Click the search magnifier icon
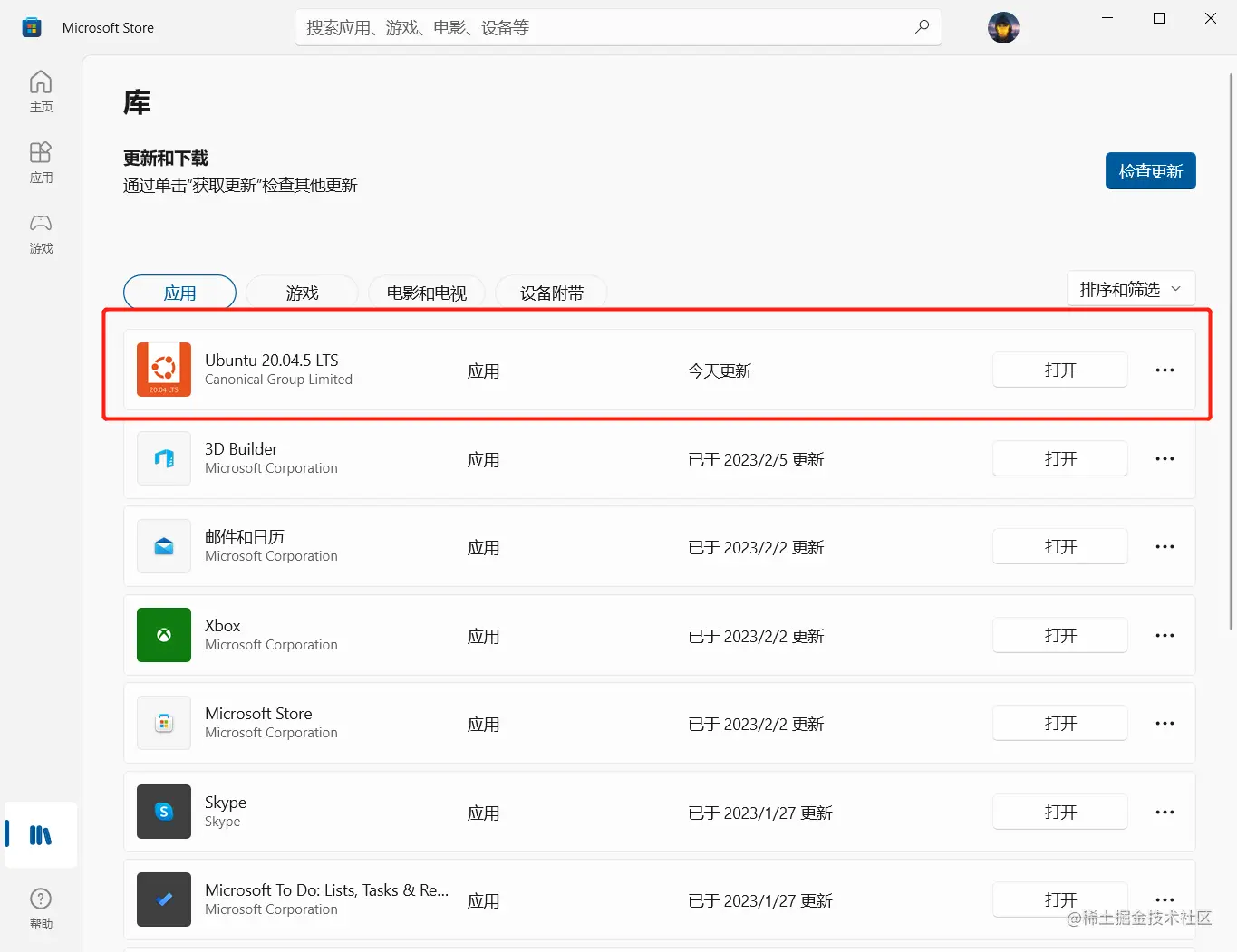1237x952 pixels. [x=922, y=27]
